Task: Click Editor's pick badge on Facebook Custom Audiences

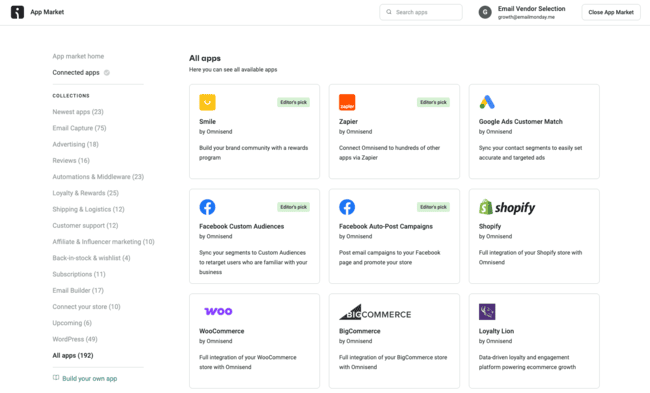Action: click(293, 207)
